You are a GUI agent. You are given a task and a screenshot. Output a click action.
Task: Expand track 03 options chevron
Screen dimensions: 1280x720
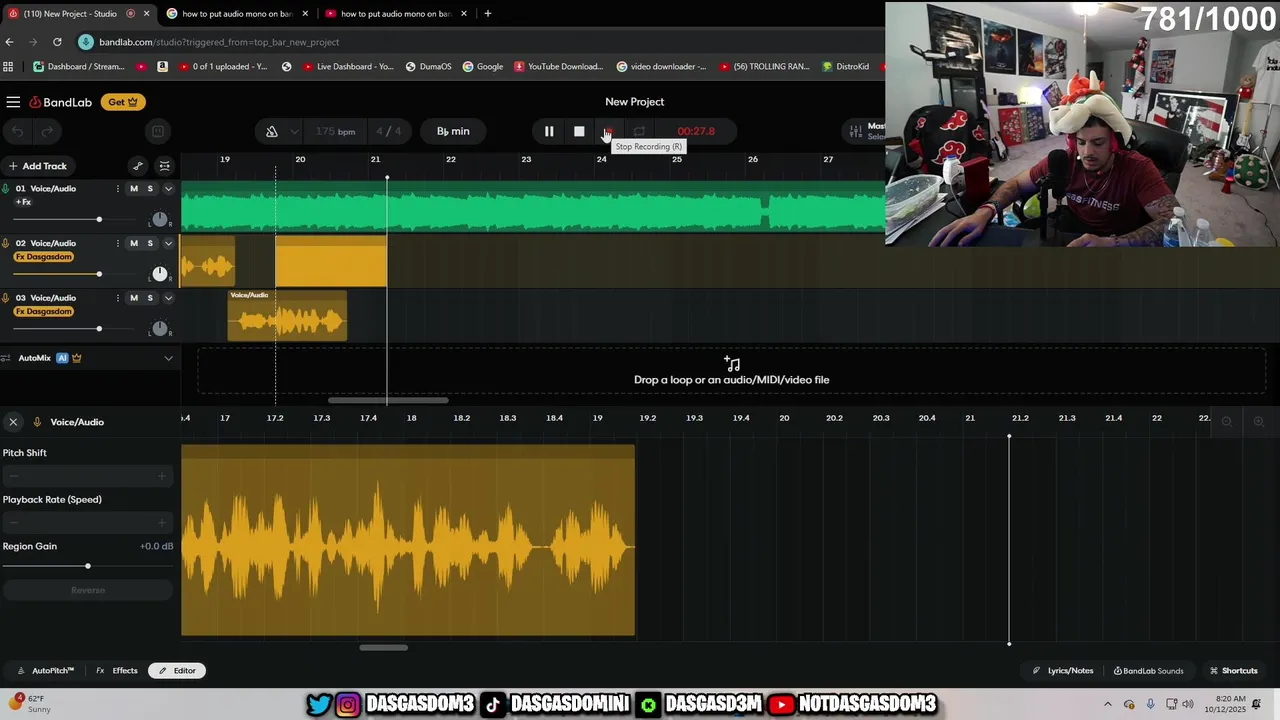(168, 298)
